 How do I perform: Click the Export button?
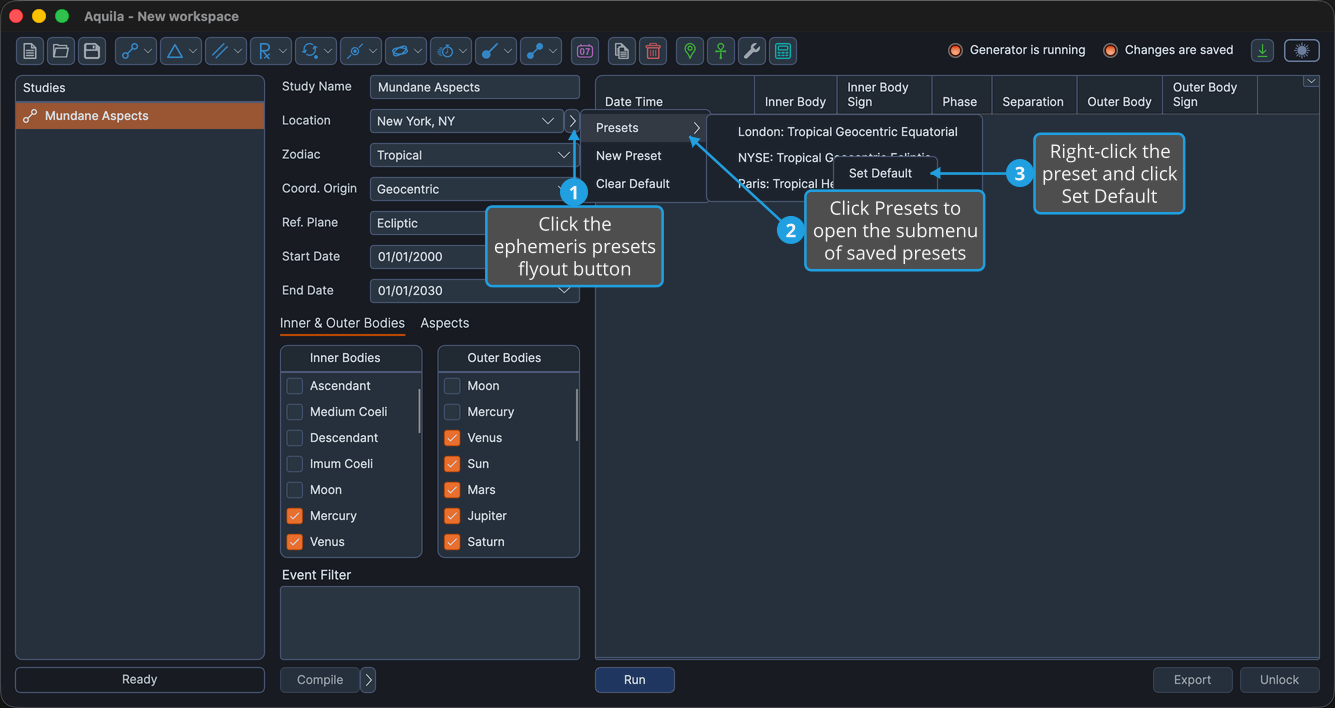click(x=1192, y=680)
